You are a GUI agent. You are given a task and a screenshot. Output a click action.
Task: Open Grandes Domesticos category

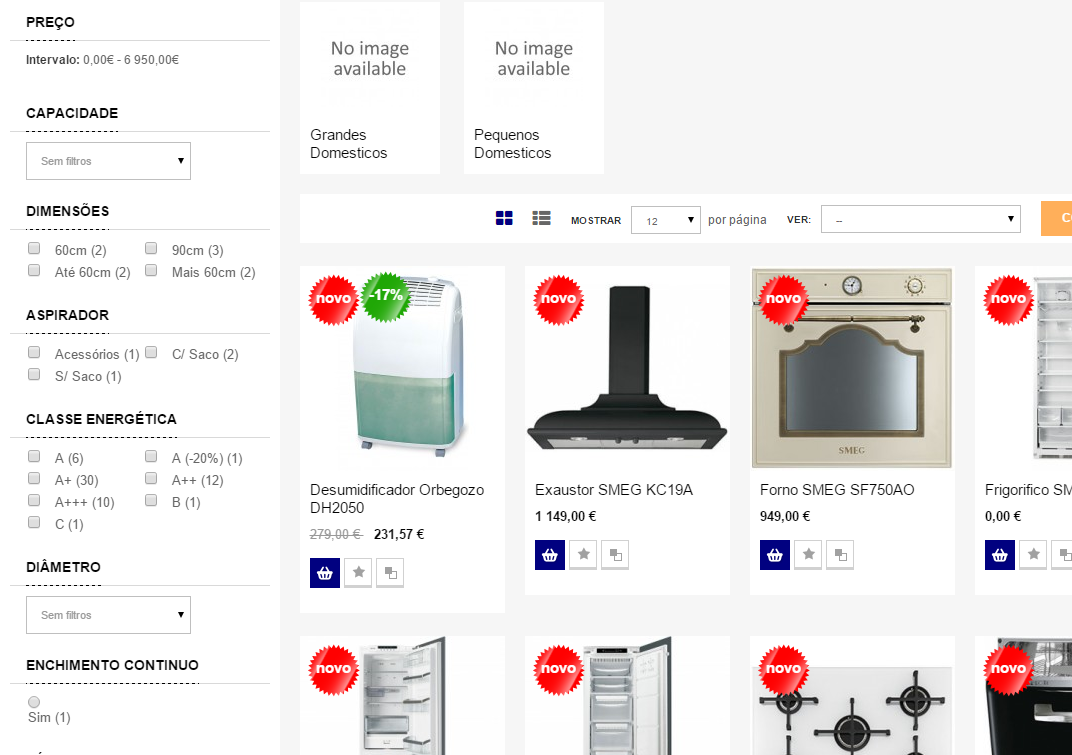click(x=370, y=88)
